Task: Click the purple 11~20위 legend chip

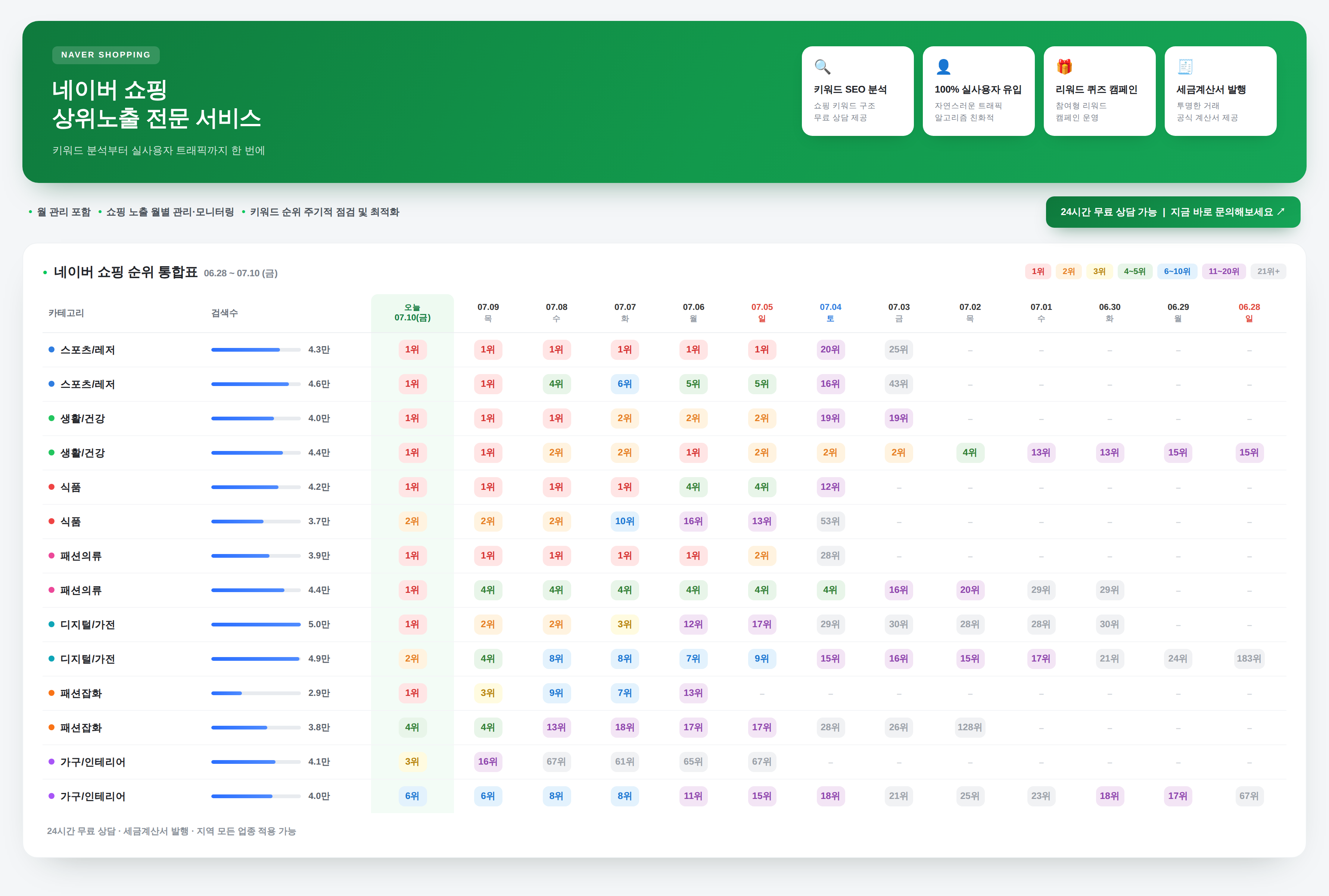Action: click(1224, 271)
